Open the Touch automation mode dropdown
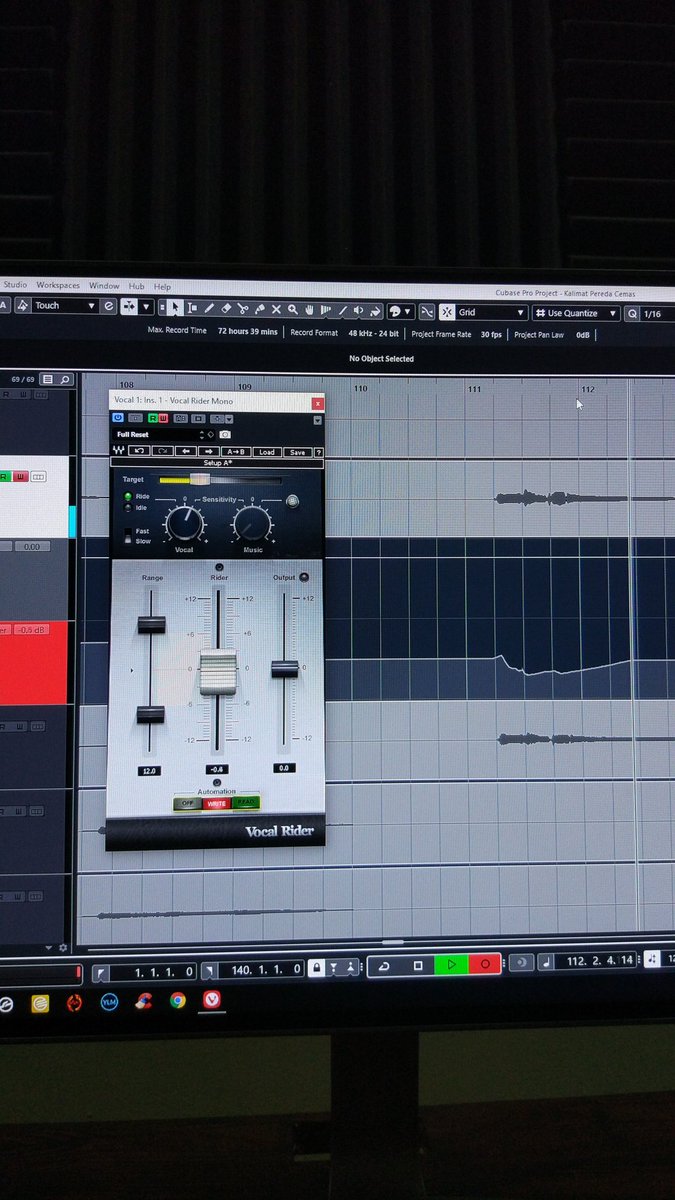The image size is (675, 1200). point(65,305)
